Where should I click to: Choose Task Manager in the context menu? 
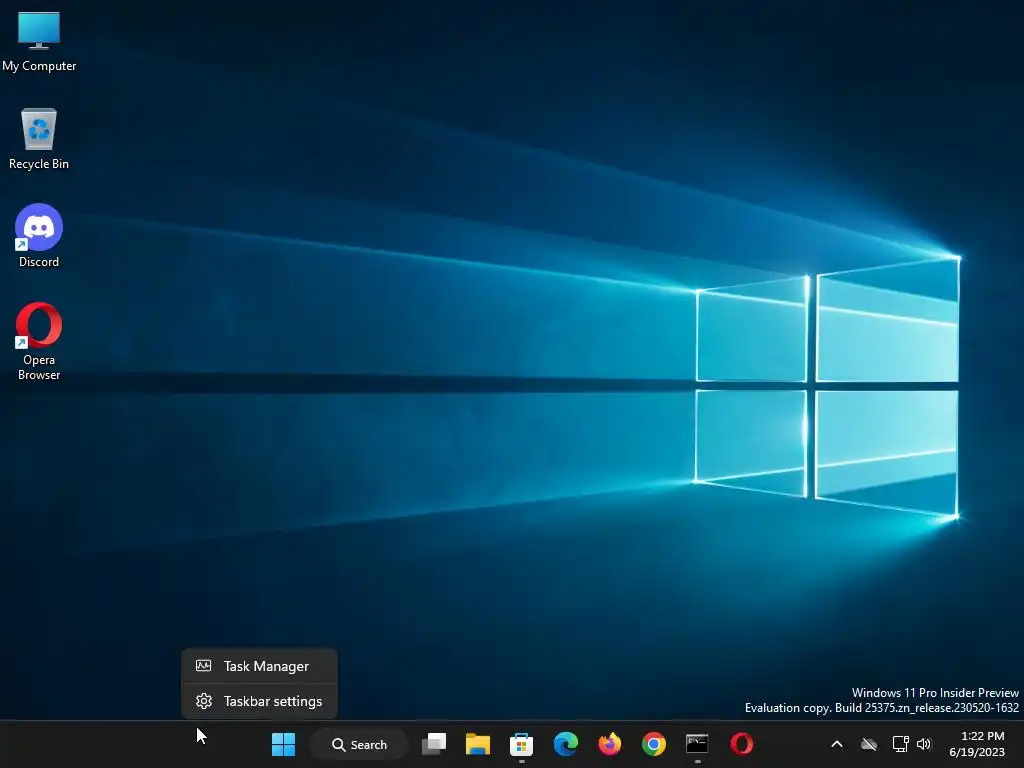point(259,666)
